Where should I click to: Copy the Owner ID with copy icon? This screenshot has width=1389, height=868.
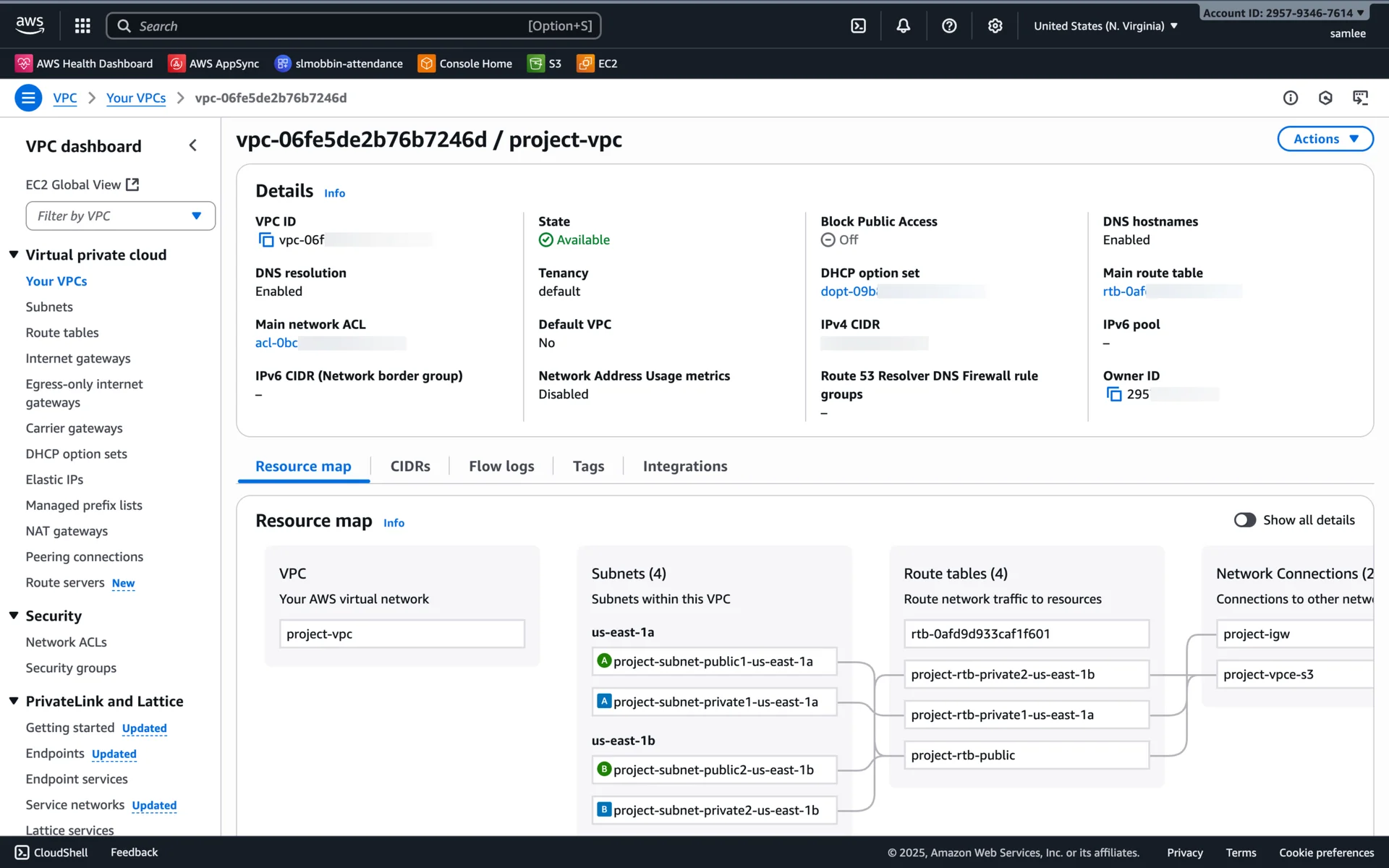pyautogui.click(x=1114, y=394)
